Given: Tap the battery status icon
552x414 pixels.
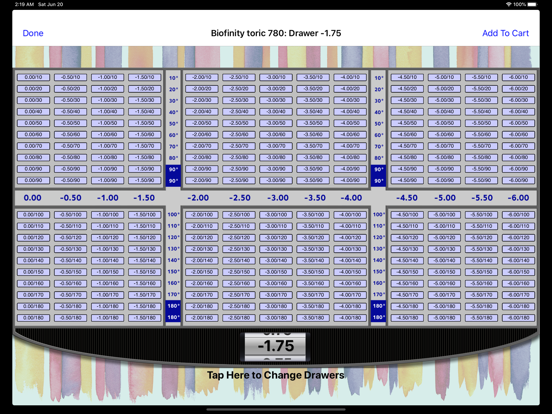Looking at the screenshot, I should pos(533,4).
